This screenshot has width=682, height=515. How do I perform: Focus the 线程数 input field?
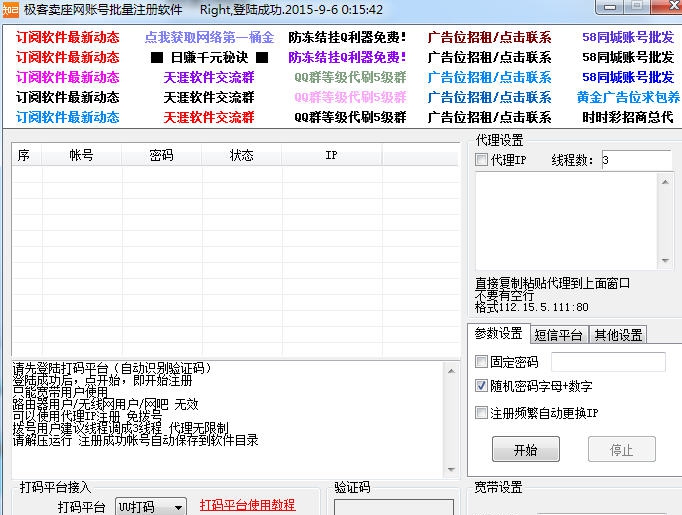(x=637, y=161)
